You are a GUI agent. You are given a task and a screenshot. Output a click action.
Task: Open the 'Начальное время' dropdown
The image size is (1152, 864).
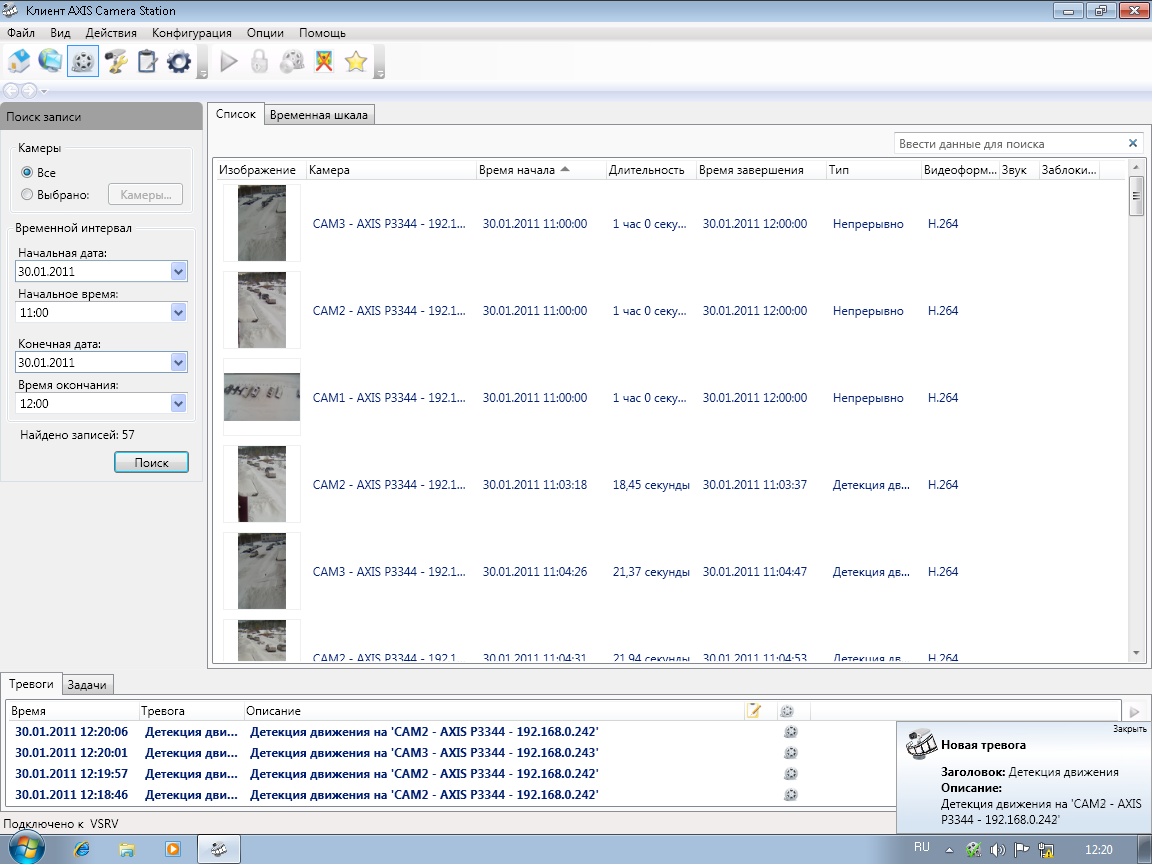[x=178, y=312]
